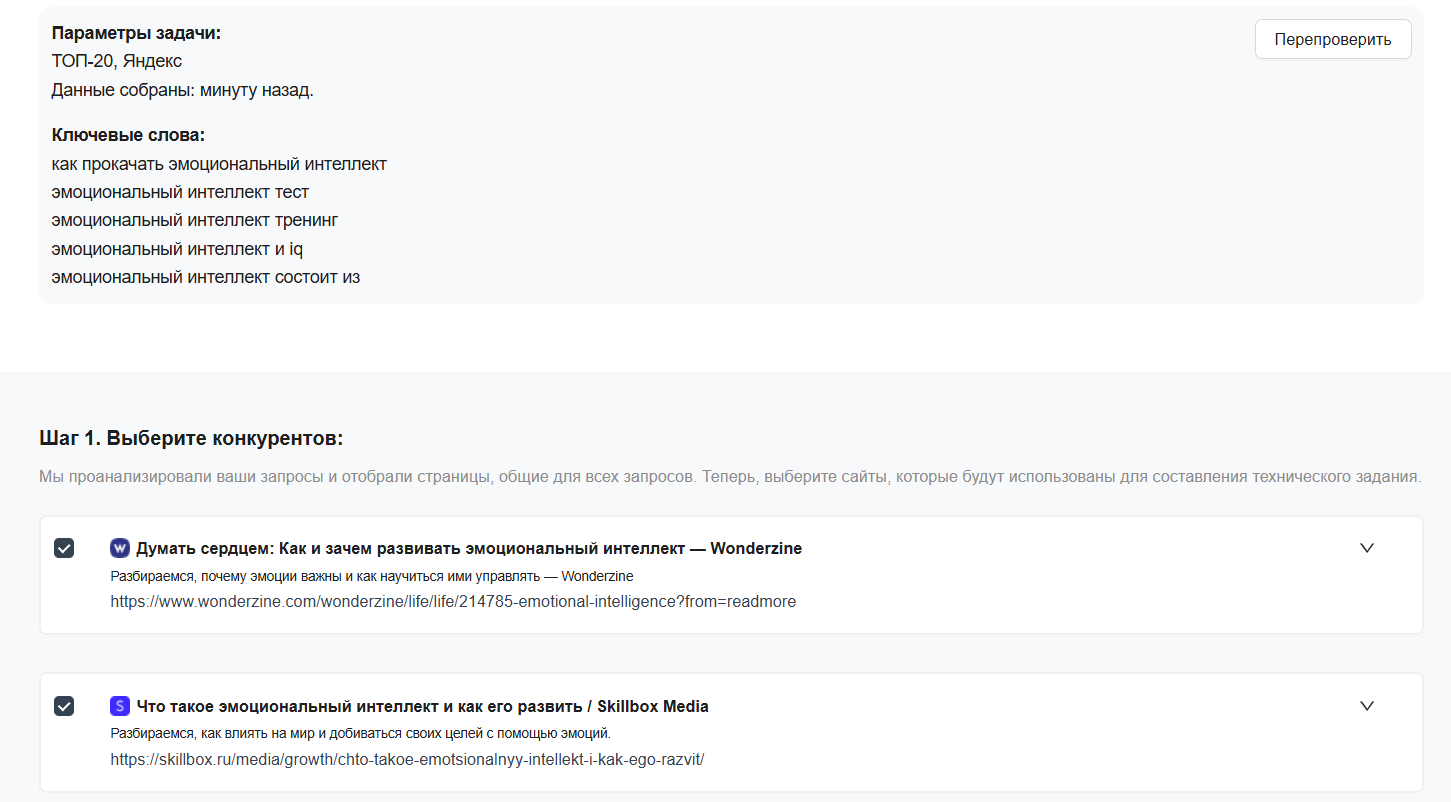
Task: Uncheck the Wonderzine competitor checkbox
Action: 64,548
